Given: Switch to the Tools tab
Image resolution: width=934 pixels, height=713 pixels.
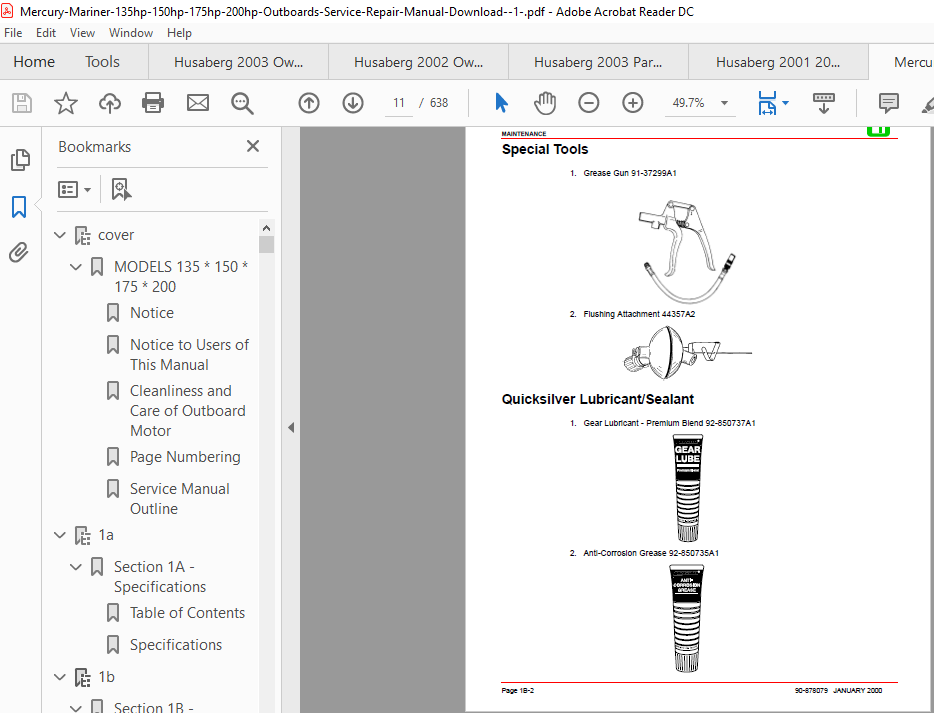Looking at the screenshot, I should [x=102, y=62].
